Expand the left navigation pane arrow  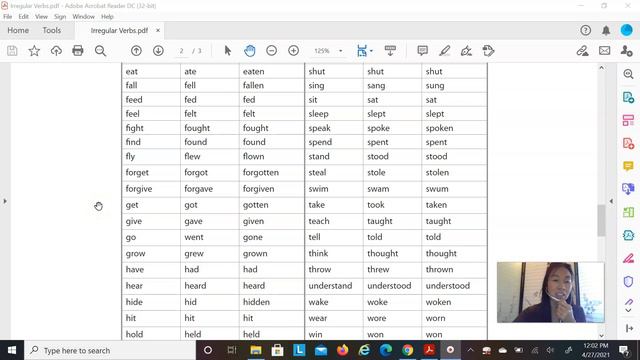[5, 201]
